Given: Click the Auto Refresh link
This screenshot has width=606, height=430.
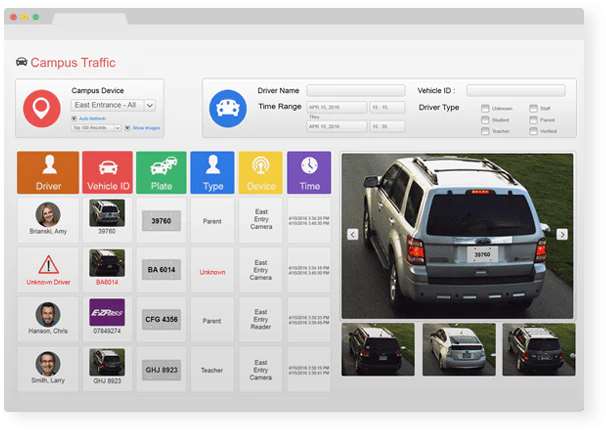Looking at the screenshot, I should pos(92,118).
